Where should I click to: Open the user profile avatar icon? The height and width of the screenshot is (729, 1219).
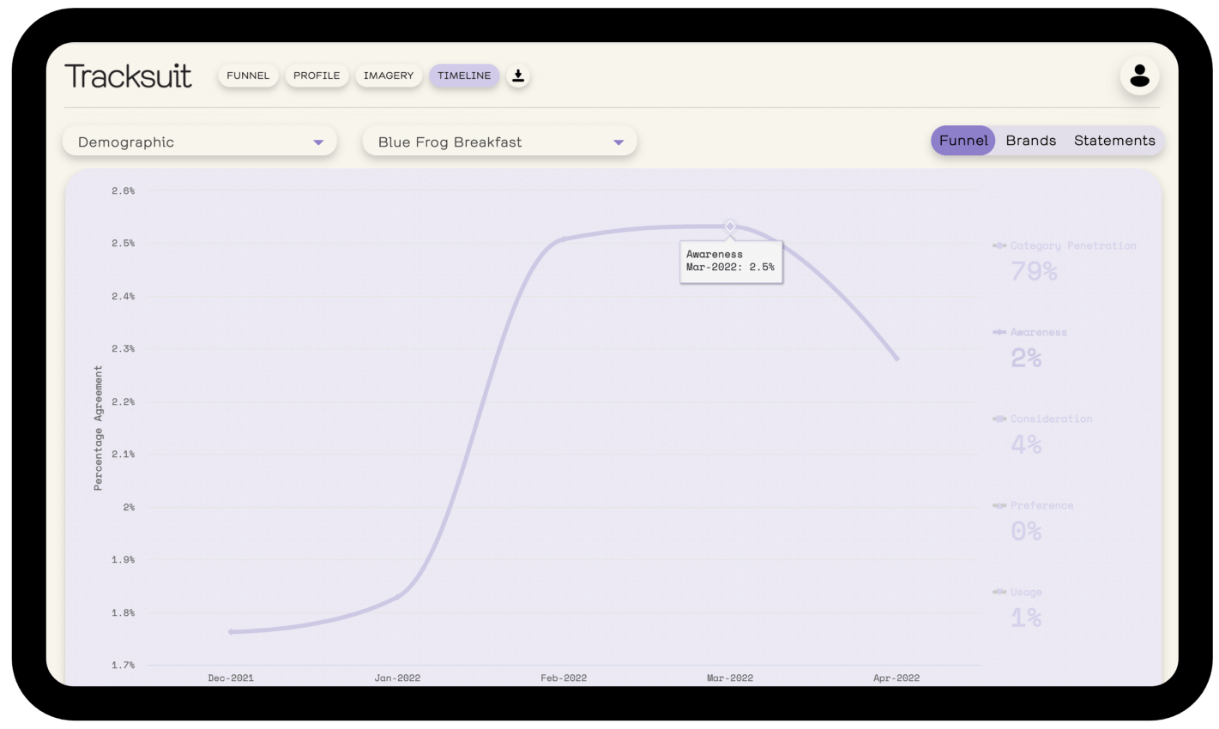(x=1139, y=75)
